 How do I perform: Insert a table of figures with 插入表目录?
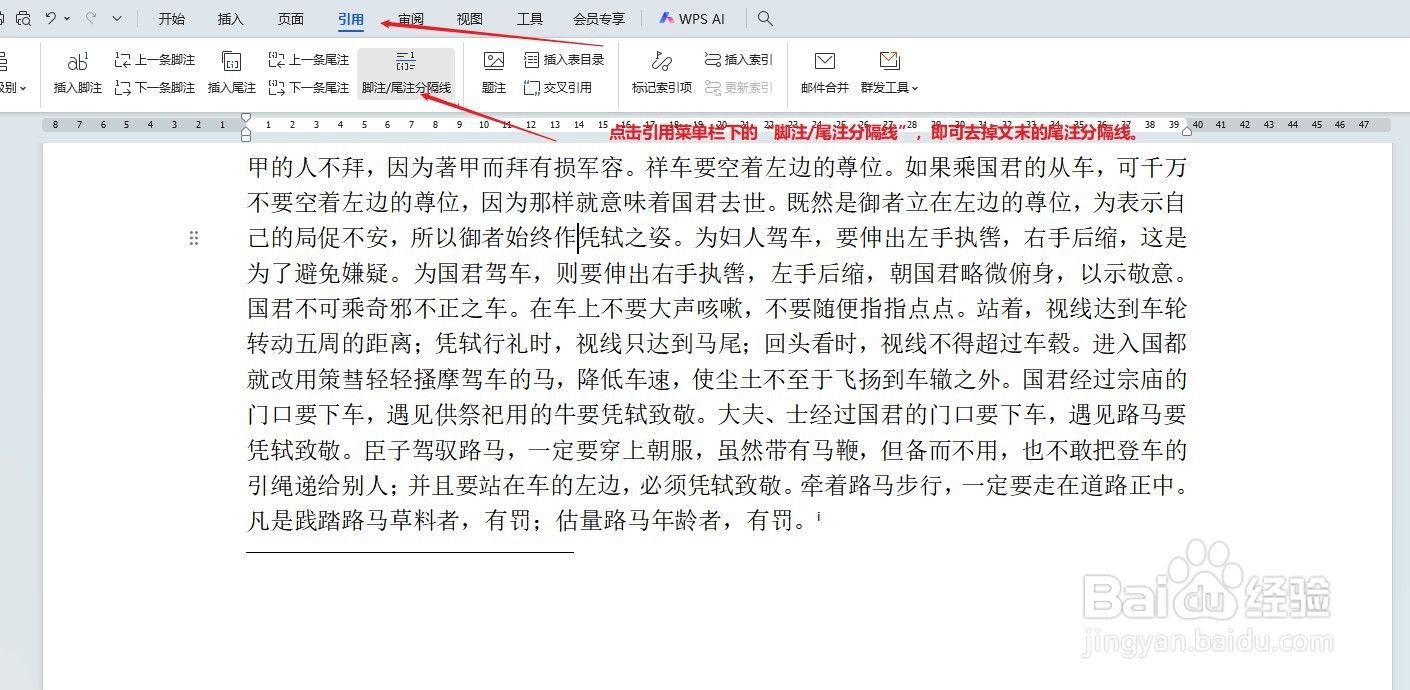pyautogui.click(x=564, y=59)
